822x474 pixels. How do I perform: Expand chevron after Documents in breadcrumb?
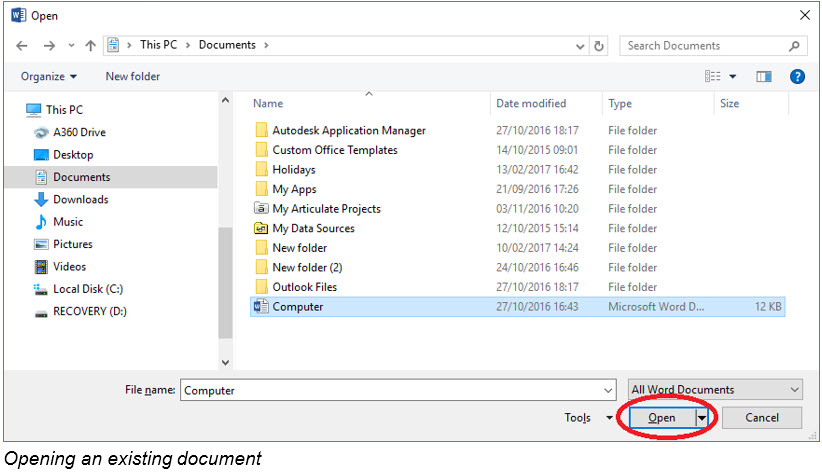click(266, 46)
